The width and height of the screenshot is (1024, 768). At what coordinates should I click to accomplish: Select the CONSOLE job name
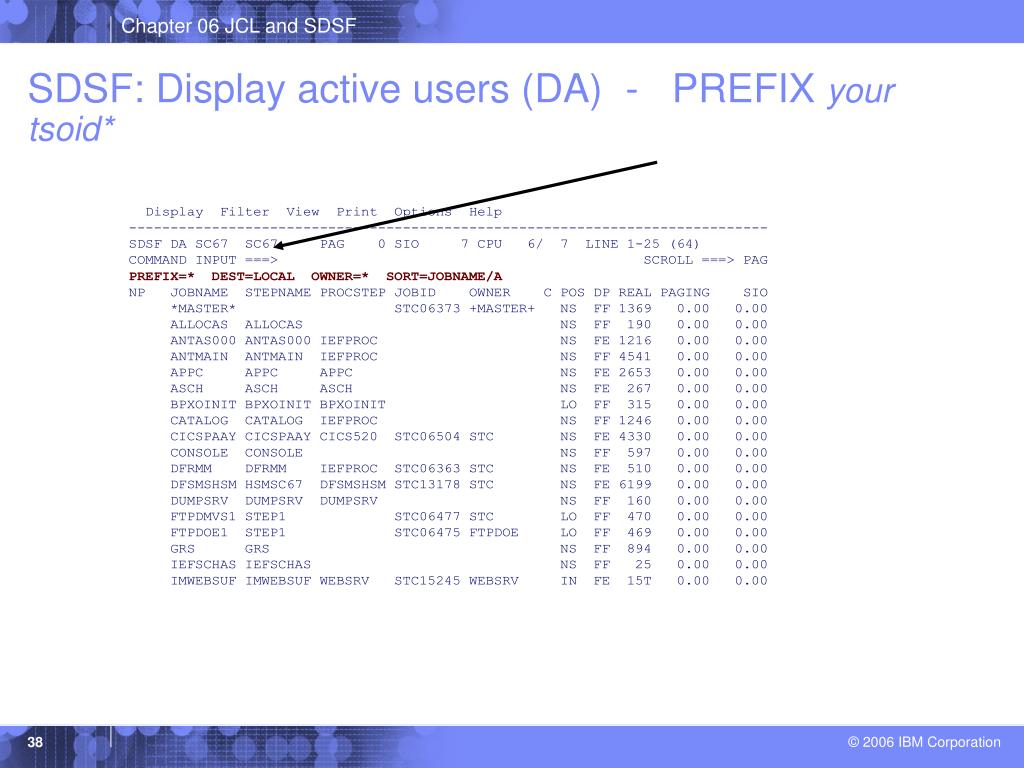pyautogui.click(x=199, y=453)
